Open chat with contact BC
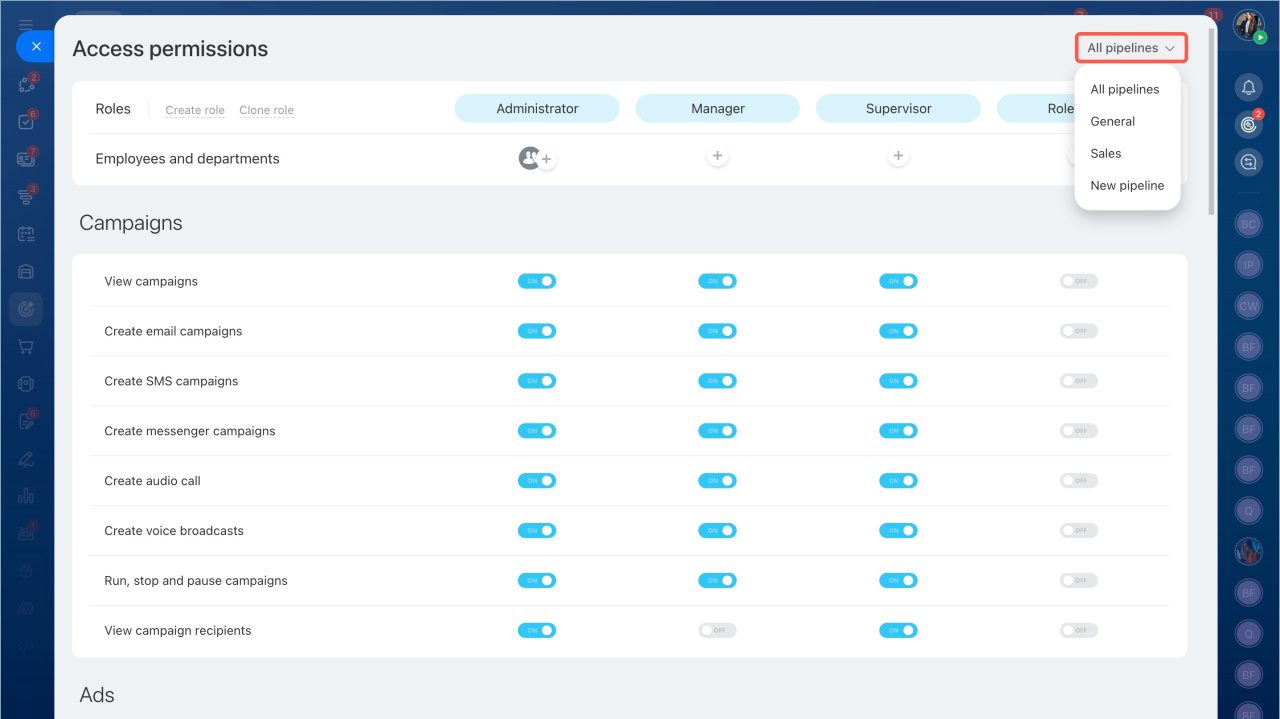Viewport: 1280px width, 719px height. (x=1248, y=225)
